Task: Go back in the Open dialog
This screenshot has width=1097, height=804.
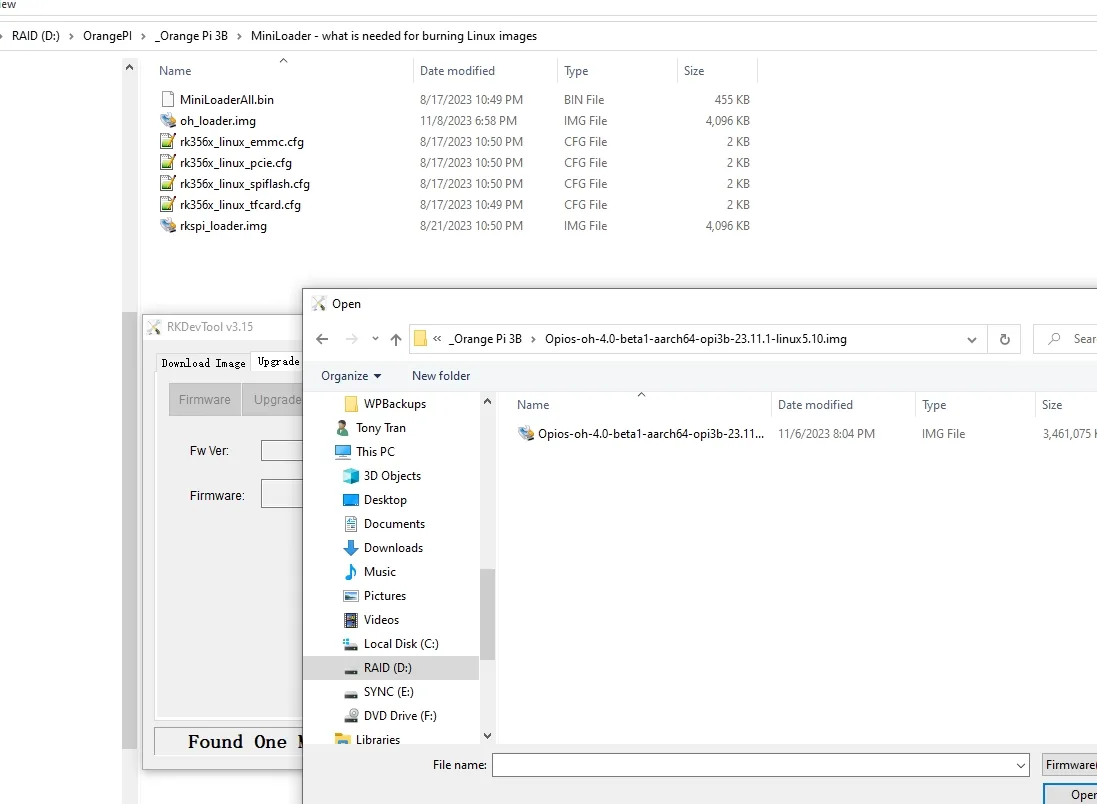Action: [x=322, y=339]
